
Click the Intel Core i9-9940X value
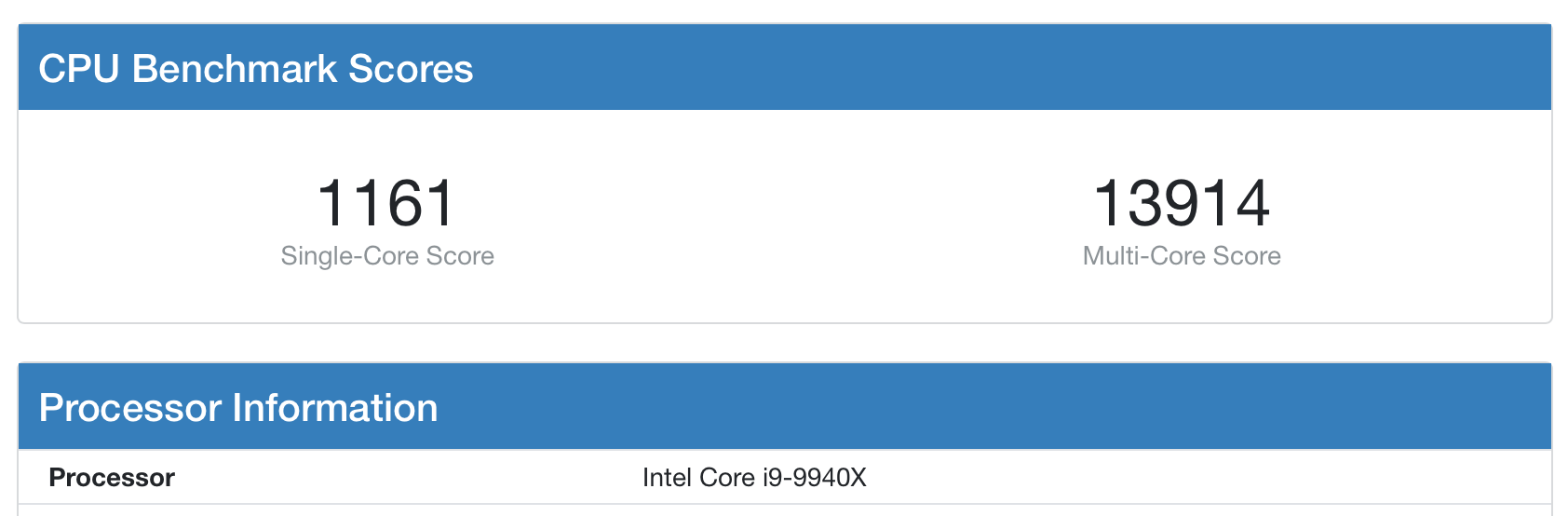754,478
